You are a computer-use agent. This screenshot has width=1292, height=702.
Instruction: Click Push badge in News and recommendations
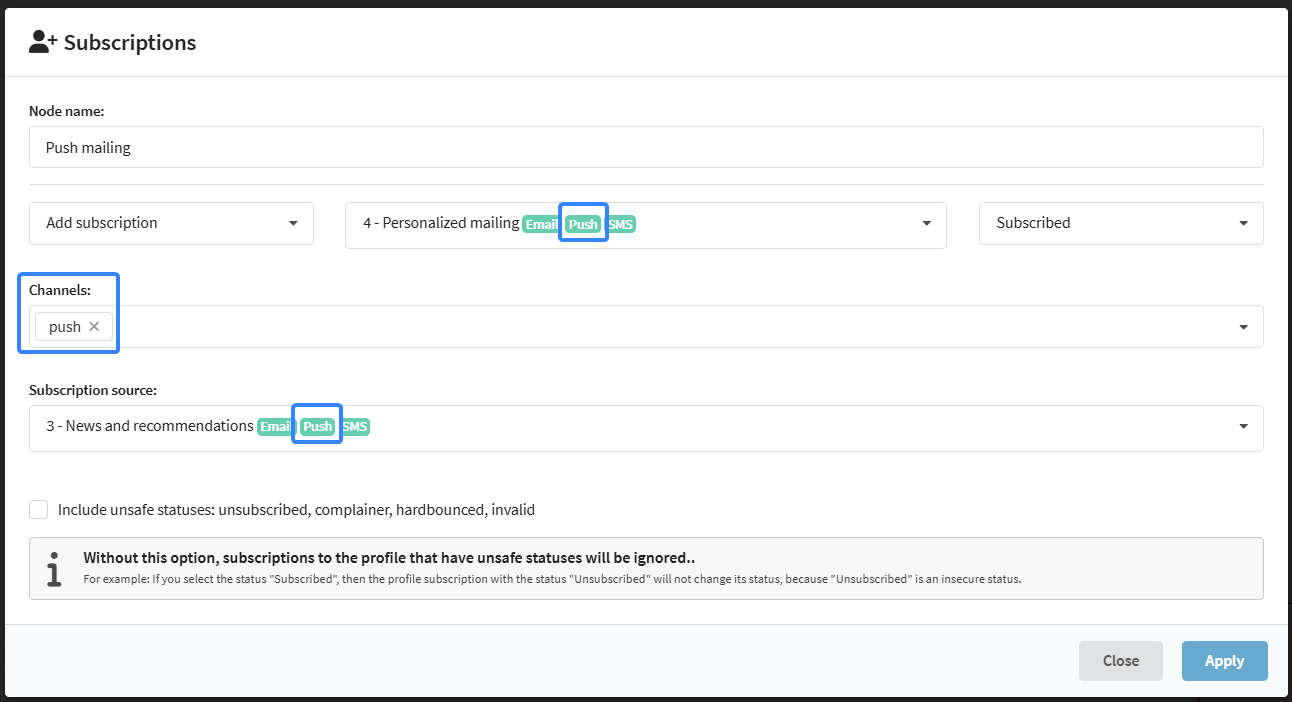pos(317,427)
